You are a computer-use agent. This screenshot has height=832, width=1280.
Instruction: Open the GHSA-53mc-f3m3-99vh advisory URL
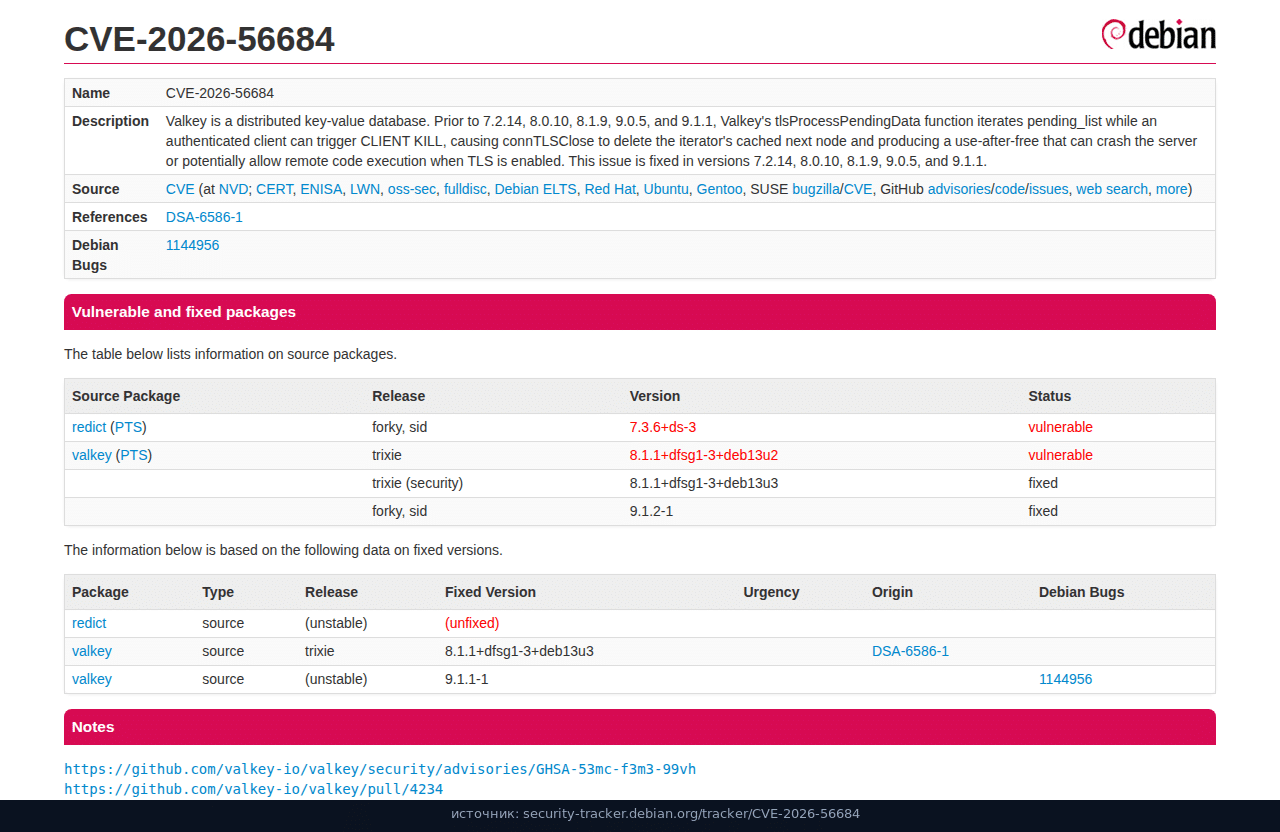click(x=380, y=769)
